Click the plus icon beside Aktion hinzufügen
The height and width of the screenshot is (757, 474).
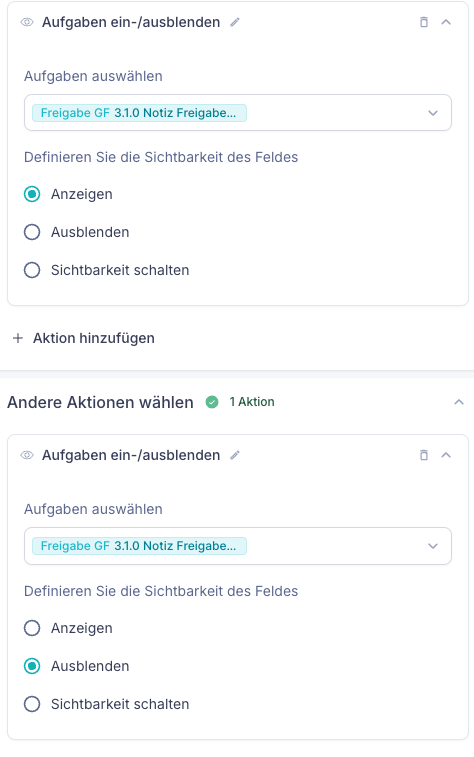click(x=18, y=338)
